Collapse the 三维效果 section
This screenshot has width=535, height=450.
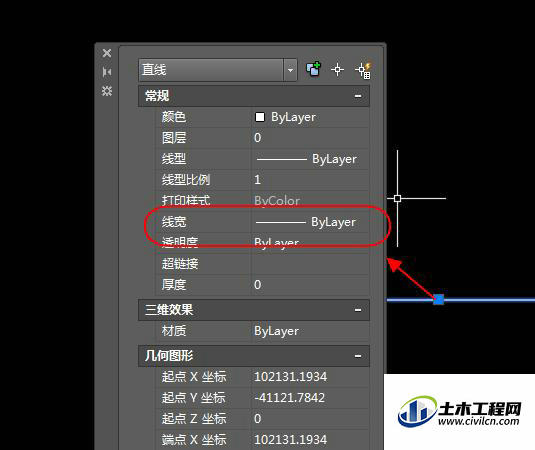tap(358, 310)
